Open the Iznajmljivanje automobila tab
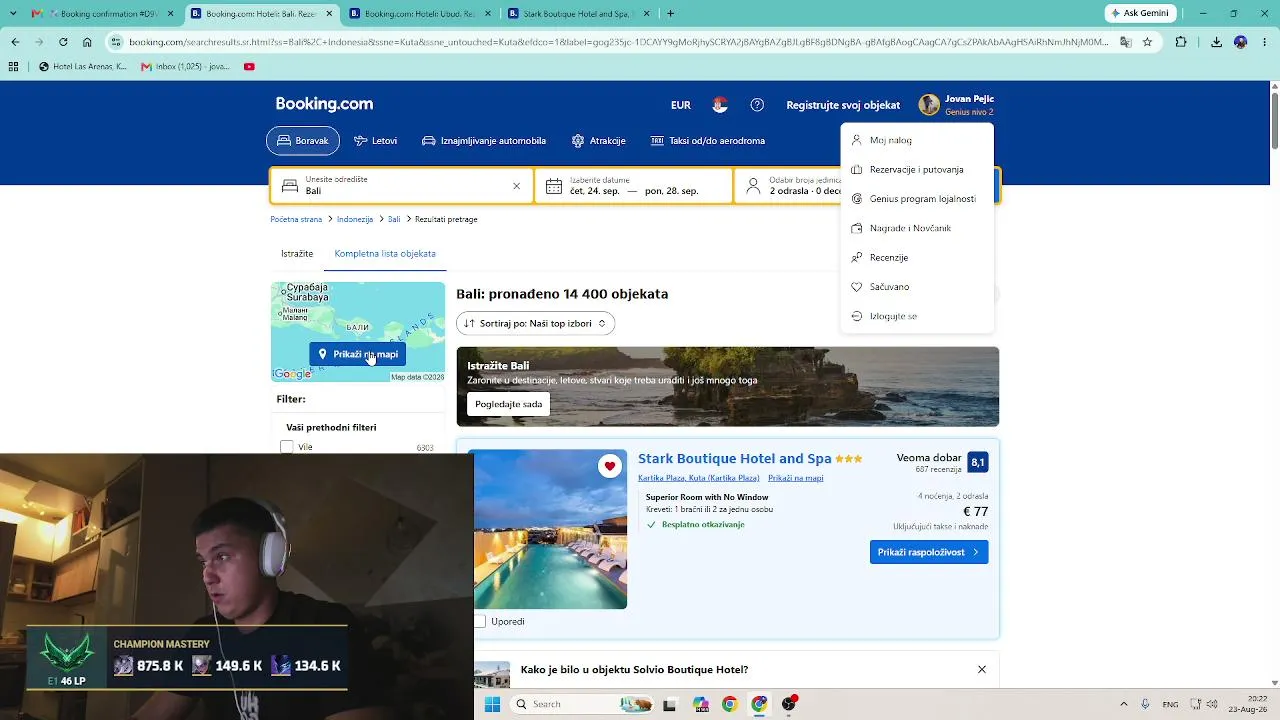1280x720 pixels. 484,141
